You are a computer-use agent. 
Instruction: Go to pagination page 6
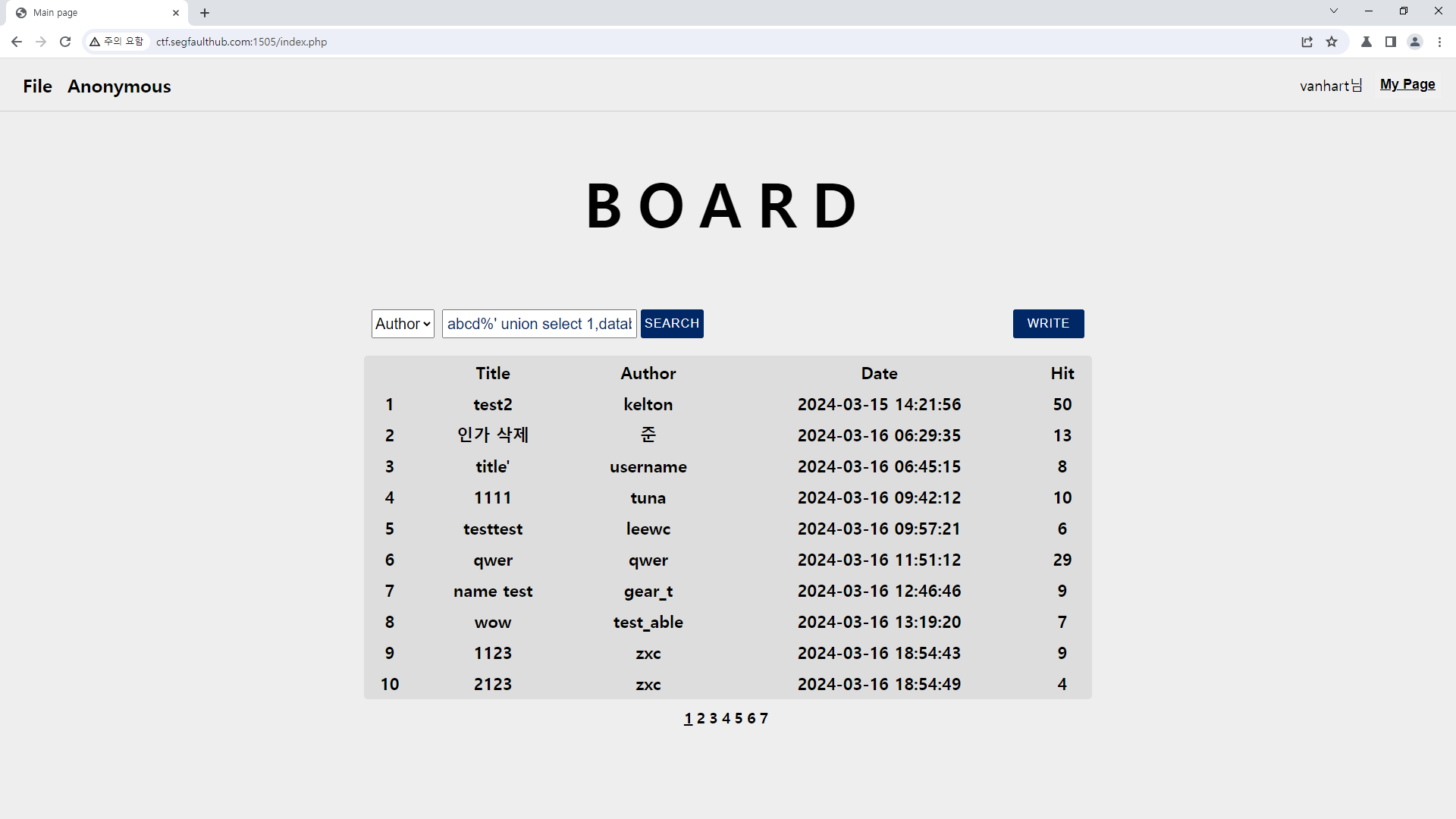(x=752, y=718)
